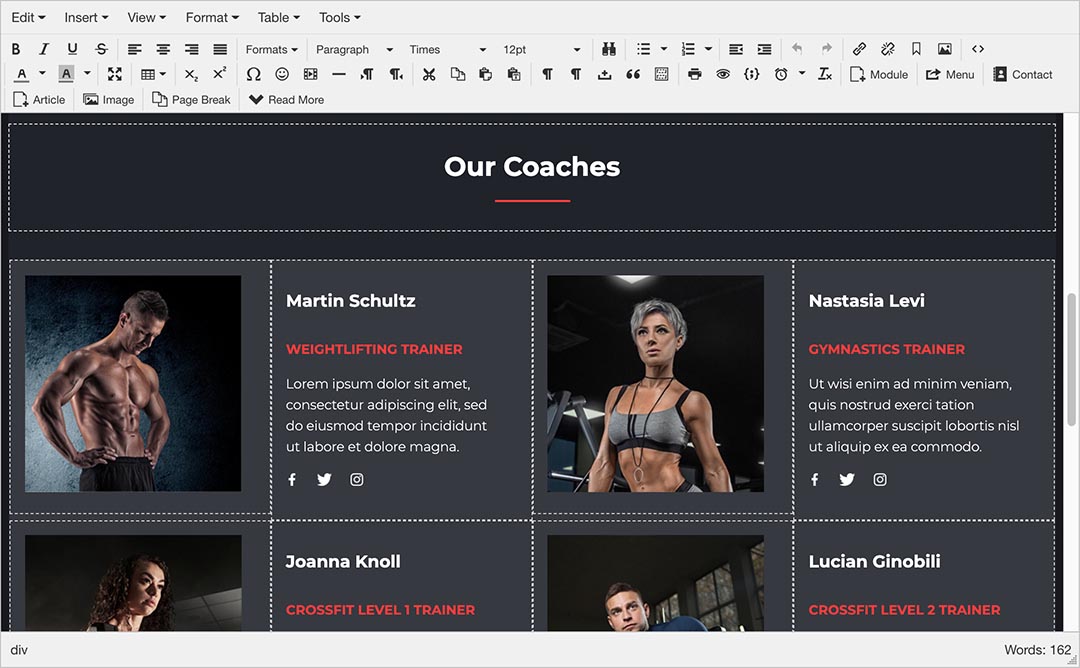Open the Paragraph block format dropdown

pyautogui.click(x=354, y=49)
